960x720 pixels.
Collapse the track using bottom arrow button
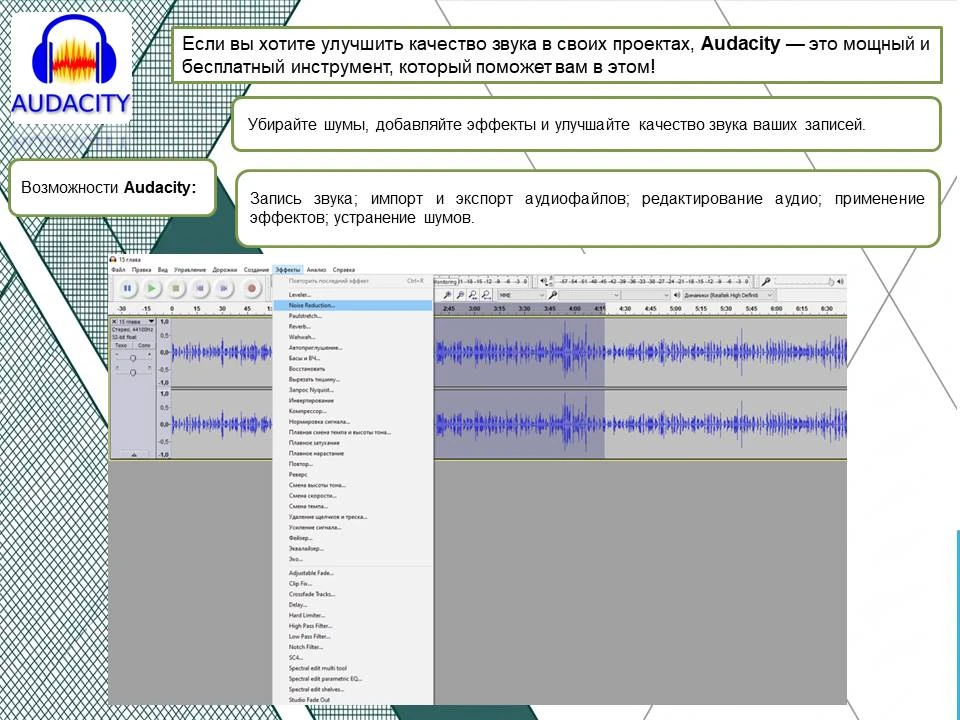coord(134,454)
